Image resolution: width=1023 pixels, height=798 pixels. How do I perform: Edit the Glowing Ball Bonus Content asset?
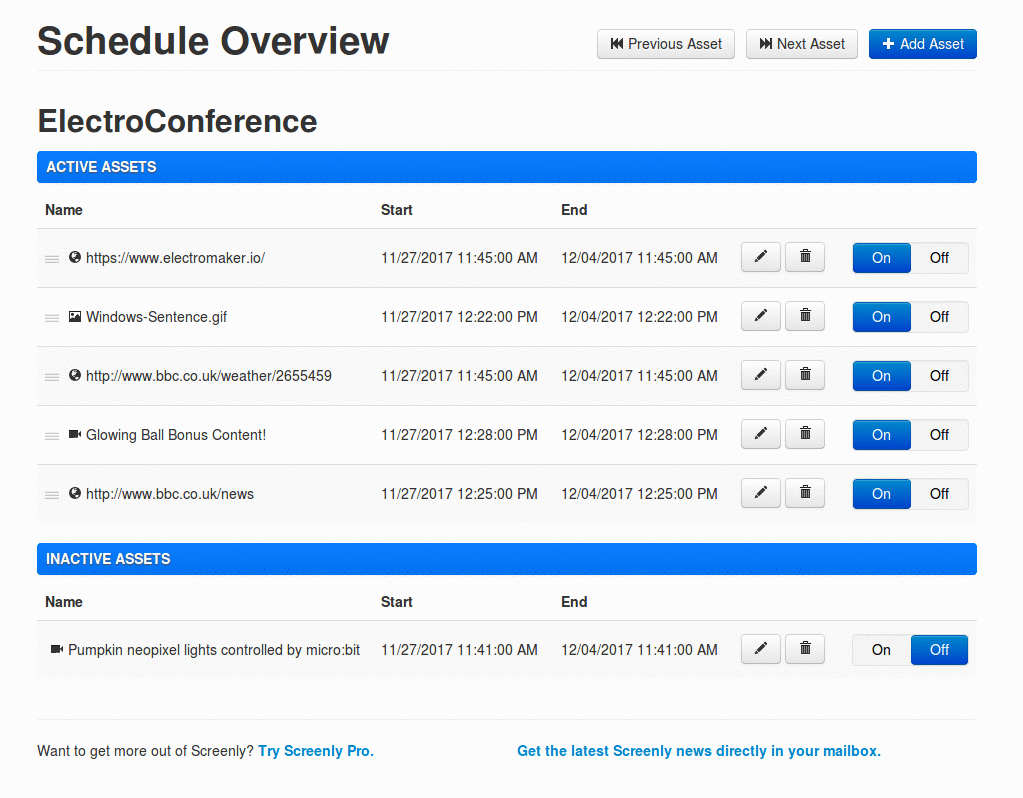760,435
